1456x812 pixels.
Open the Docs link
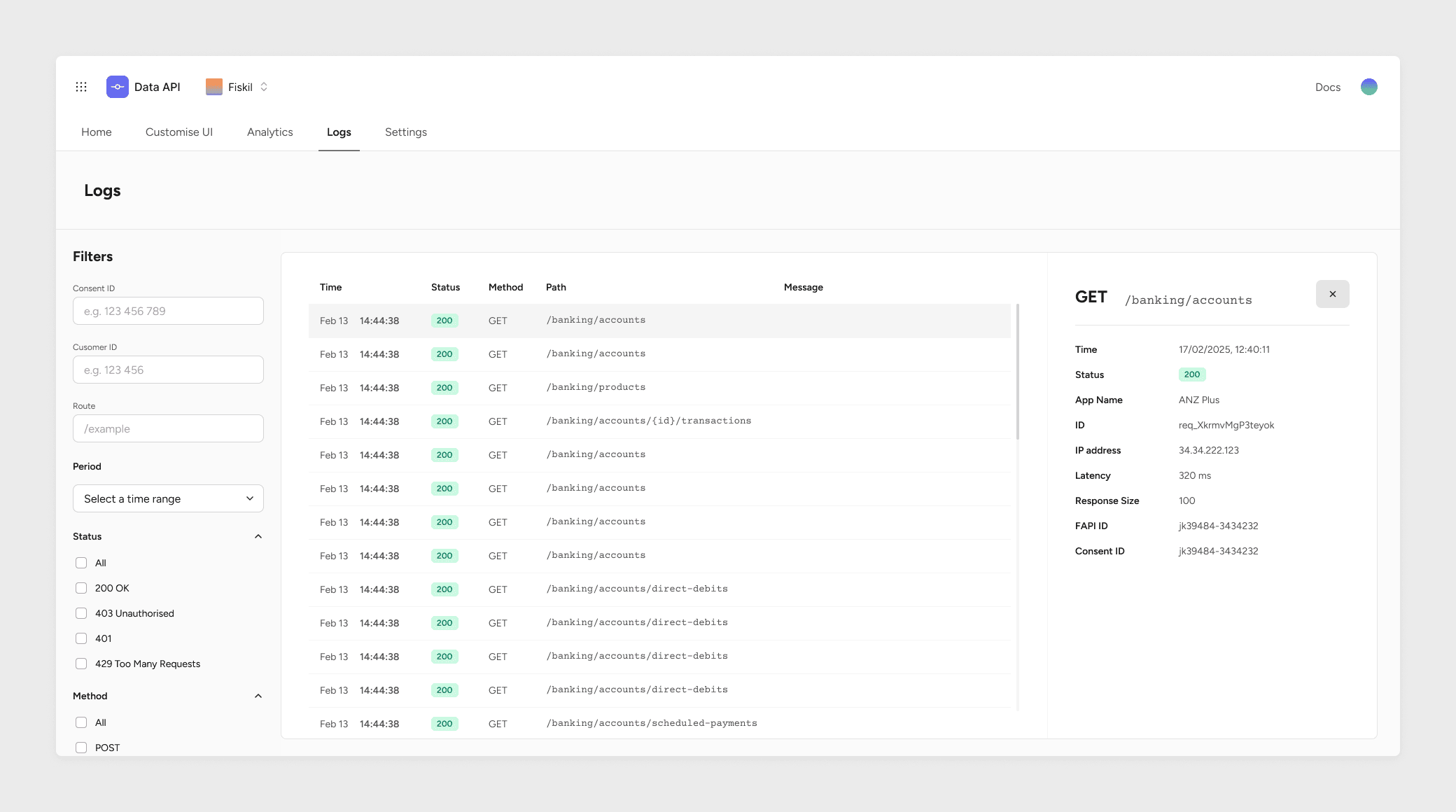tap(1327, 87)
